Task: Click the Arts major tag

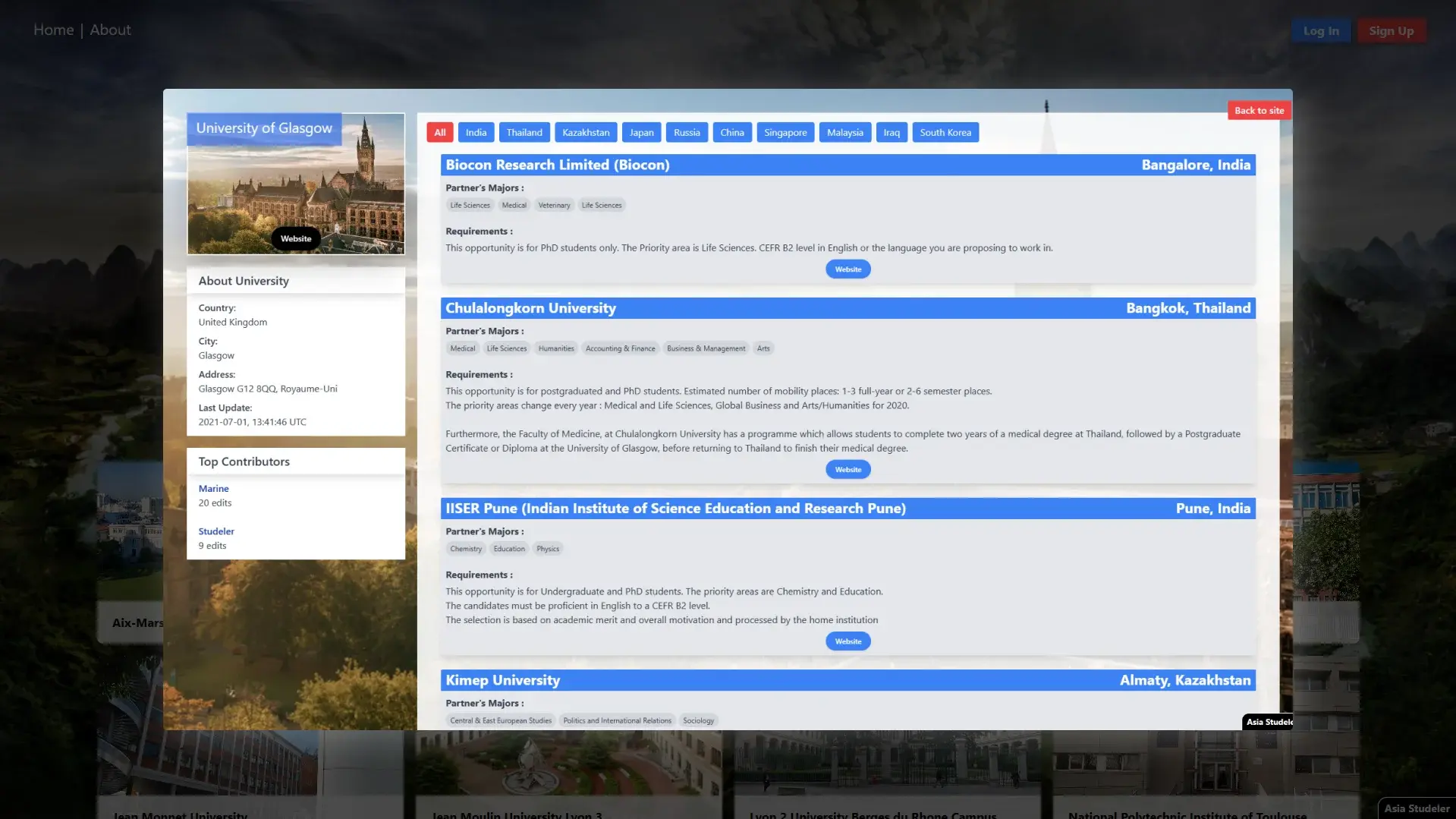Action: pos(763,348)
